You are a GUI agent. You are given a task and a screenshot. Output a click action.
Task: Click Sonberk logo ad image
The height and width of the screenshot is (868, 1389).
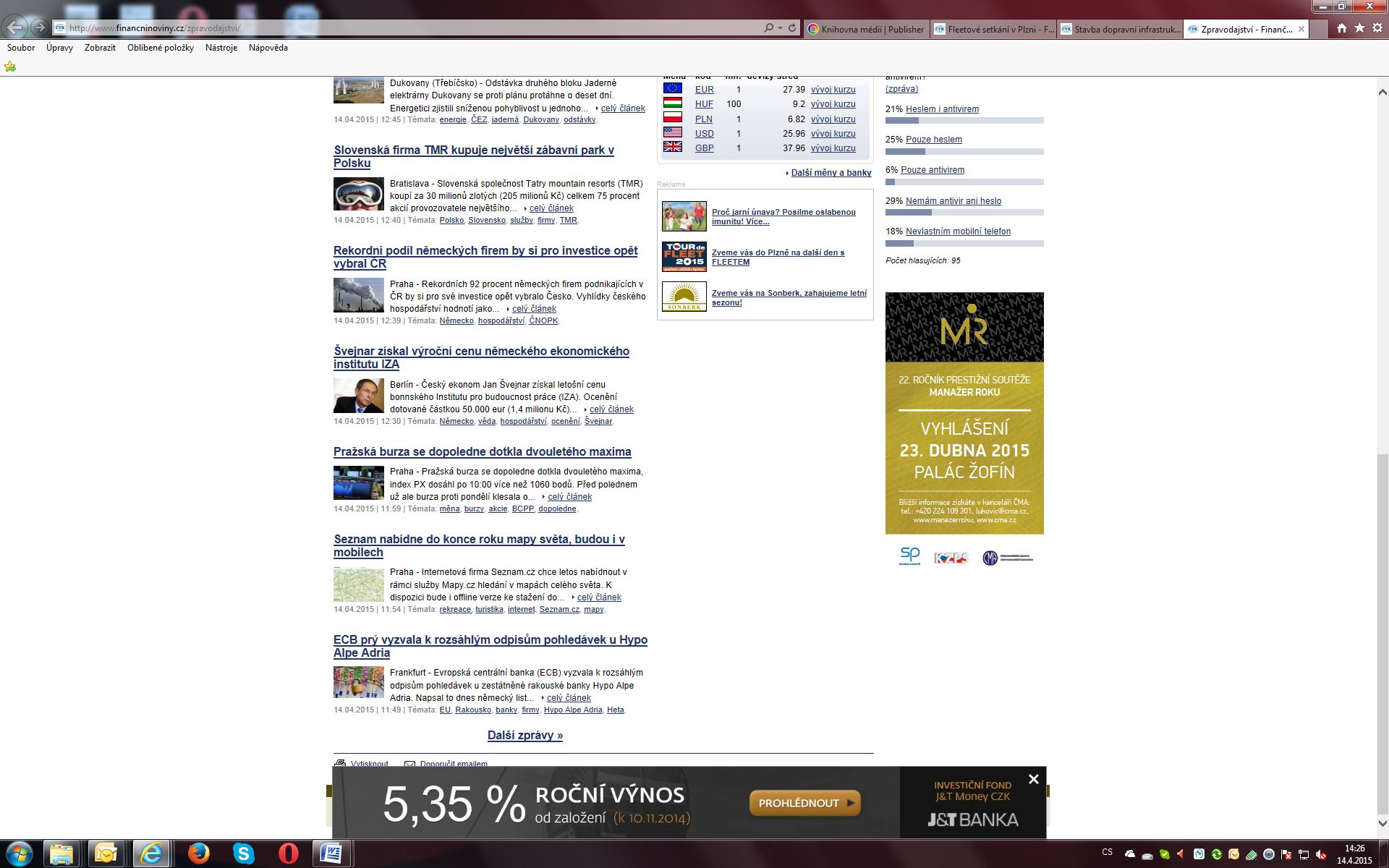tap(684, 297)
